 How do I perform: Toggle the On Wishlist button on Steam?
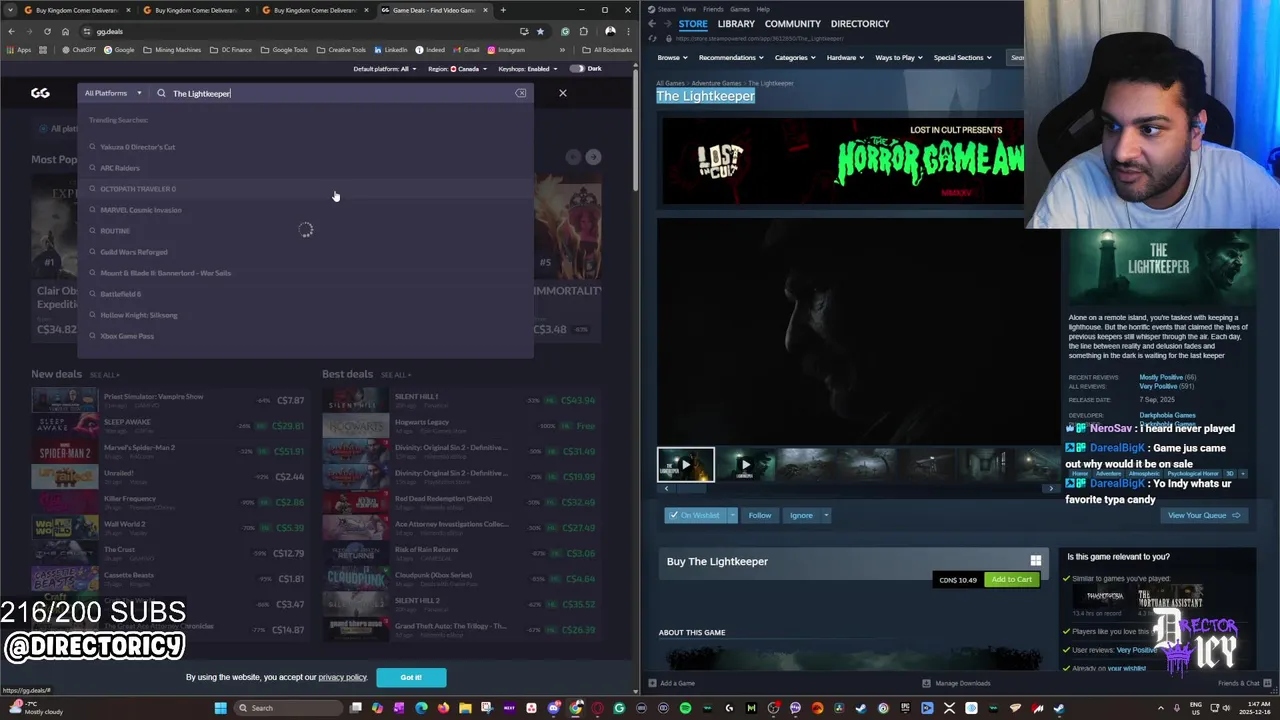(x=695, y=515)
